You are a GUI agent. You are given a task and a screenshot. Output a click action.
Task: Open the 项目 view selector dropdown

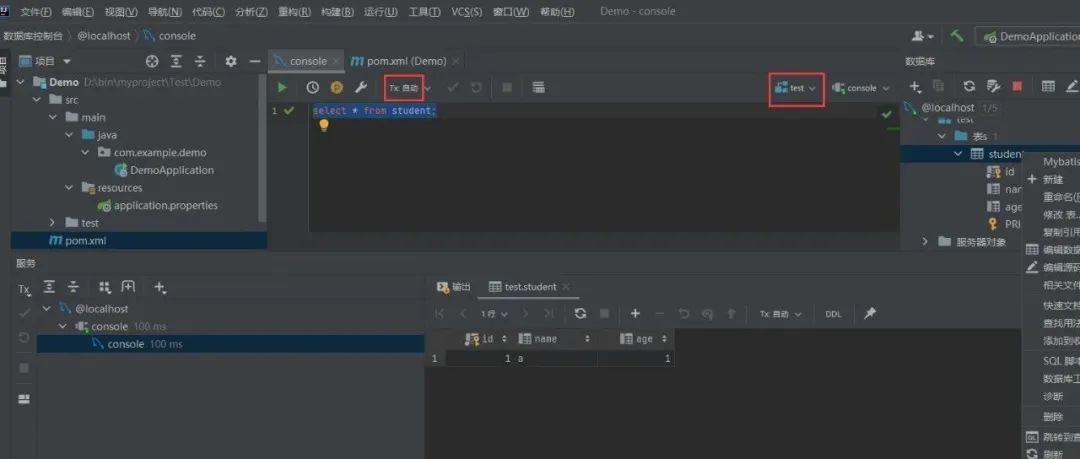[45, 61]
